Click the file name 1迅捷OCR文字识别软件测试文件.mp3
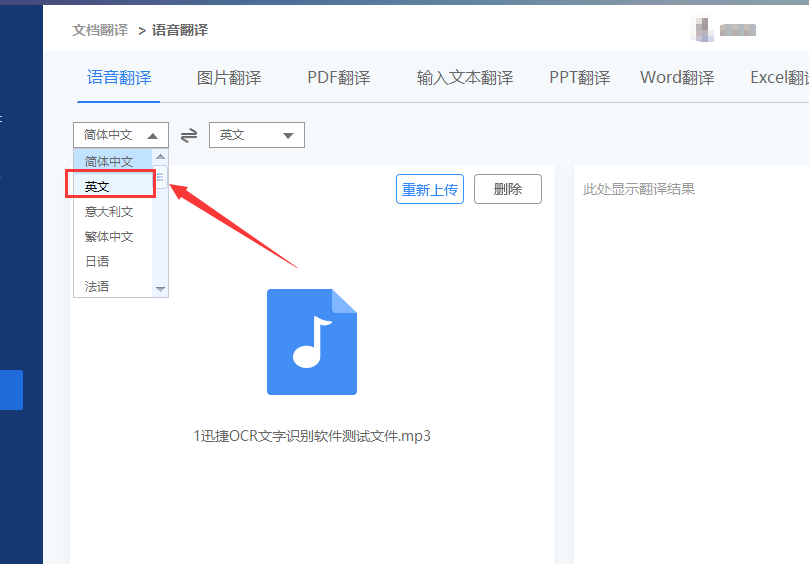Screen dimensions: 809x564 pyautogui.click(x=312, y=437)
